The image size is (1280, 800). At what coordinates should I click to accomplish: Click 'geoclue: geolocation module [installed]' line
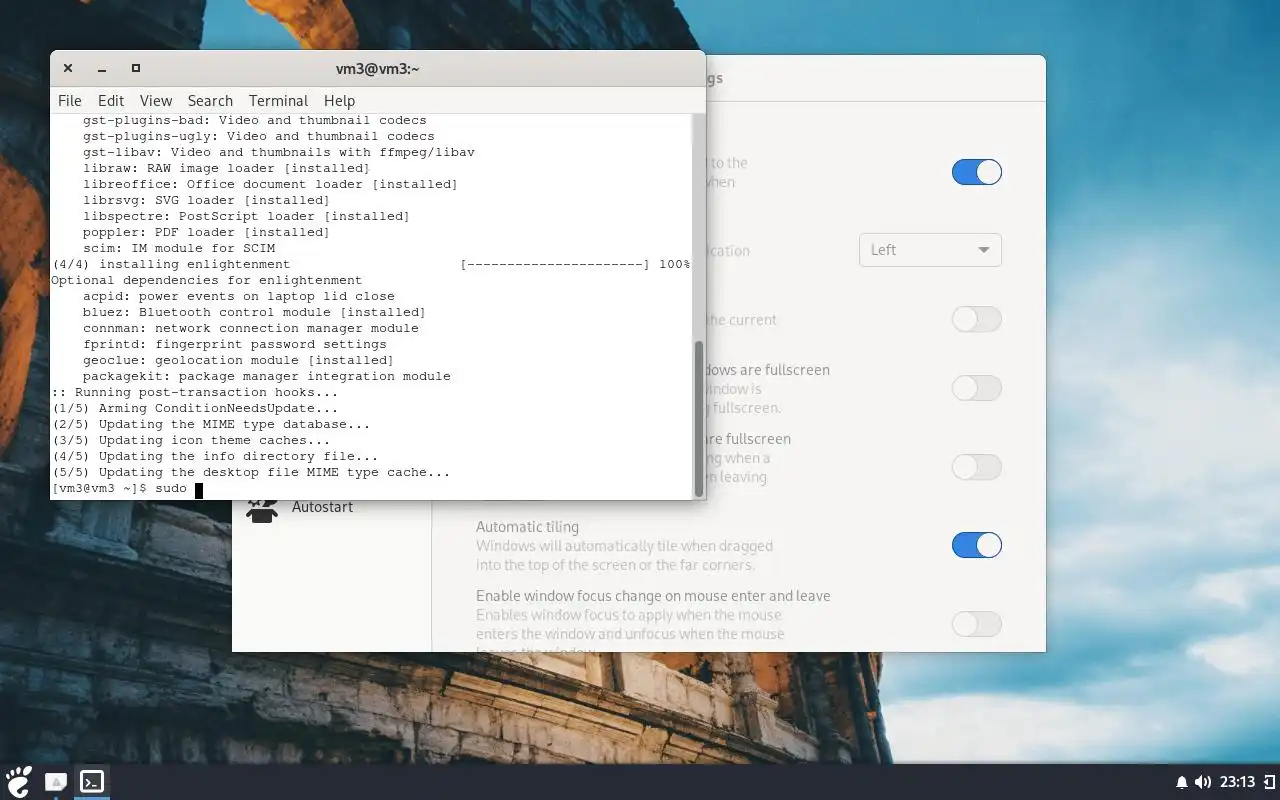[239, 360]
